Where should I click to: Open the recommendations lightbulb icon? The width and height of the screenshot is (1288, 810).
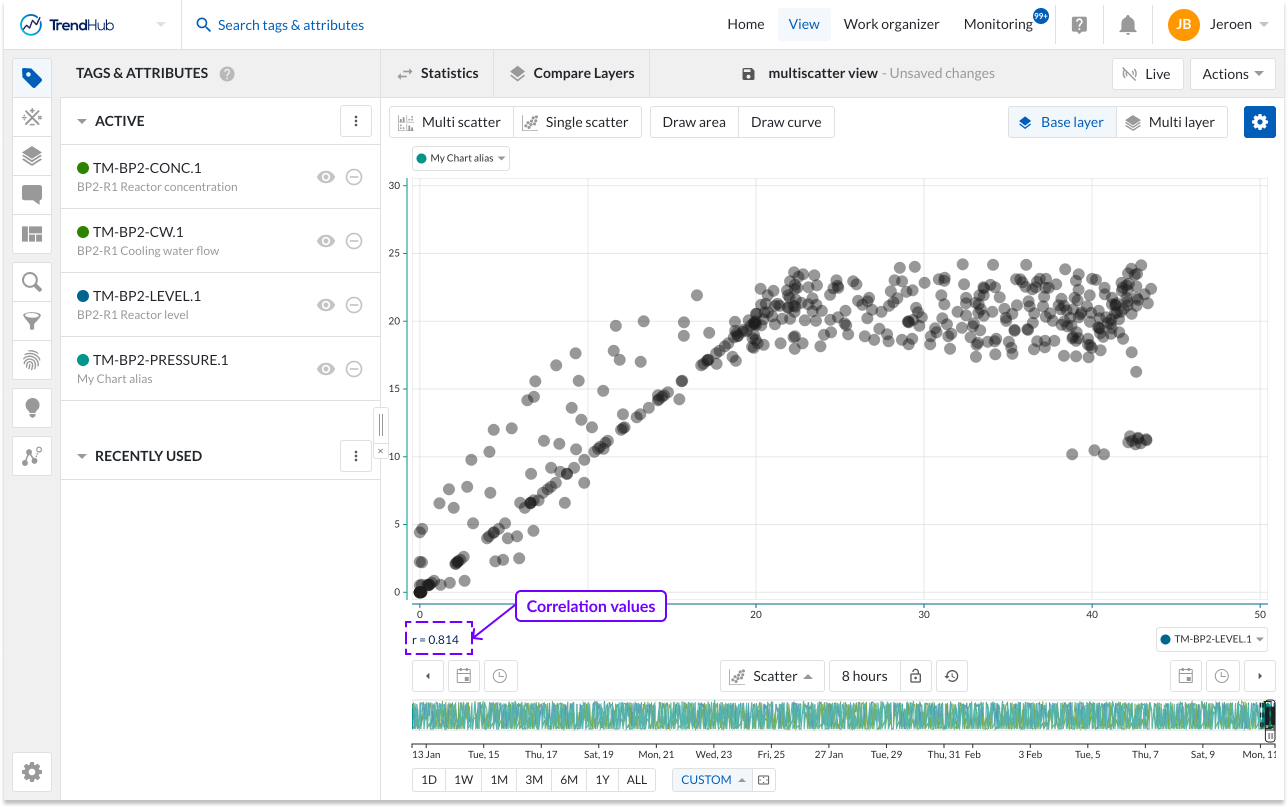[31, 407]
